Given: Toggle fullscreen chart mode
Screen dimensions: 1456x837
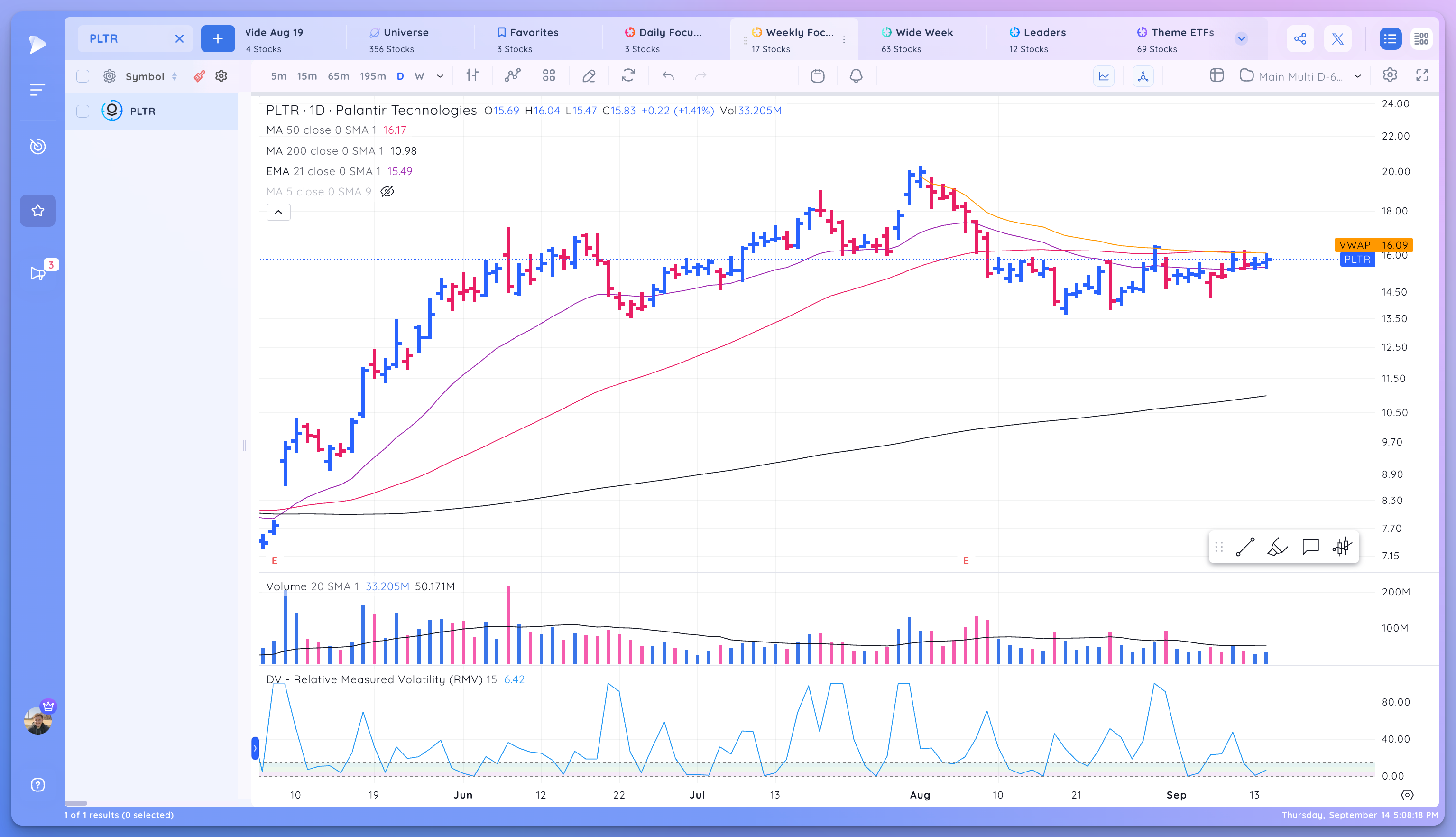Looking at the screenshot, I should [1422, 75].
